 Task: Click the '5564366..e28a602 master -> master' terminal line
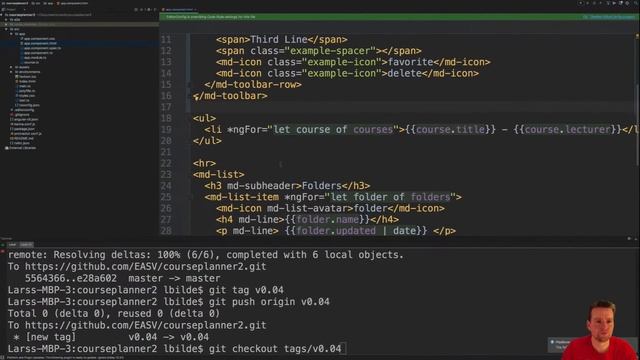click(x=122, y=278)
